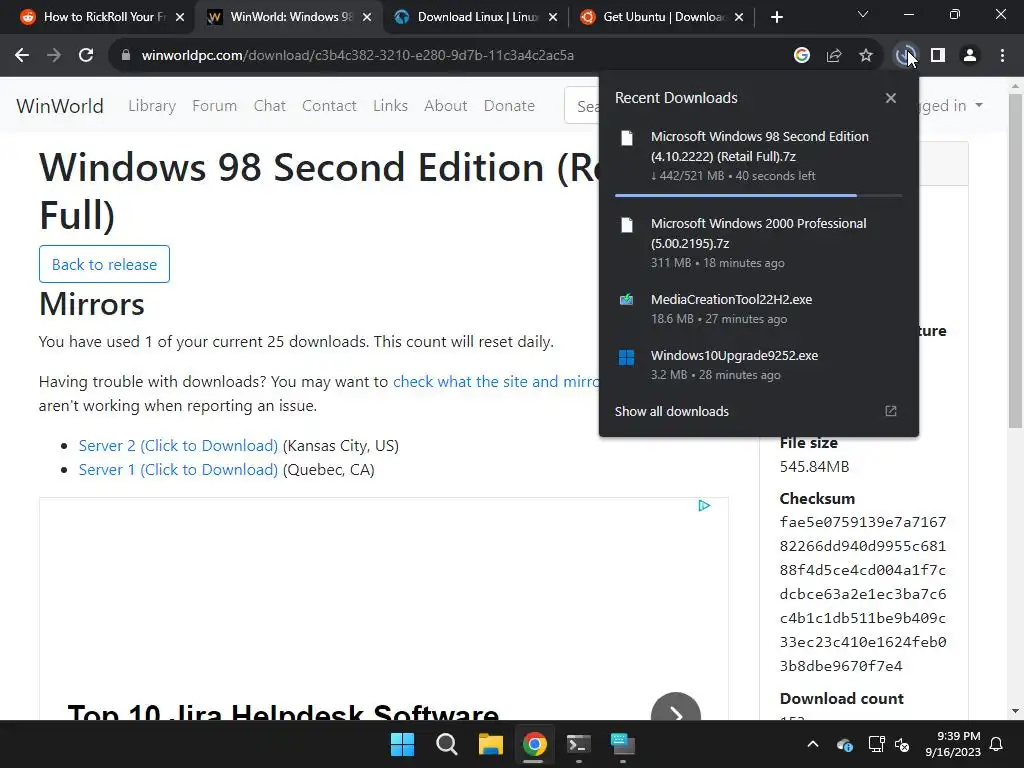Open the Chrome profile avatar
The image size is (1024, 768).
(x=970, y=56)
